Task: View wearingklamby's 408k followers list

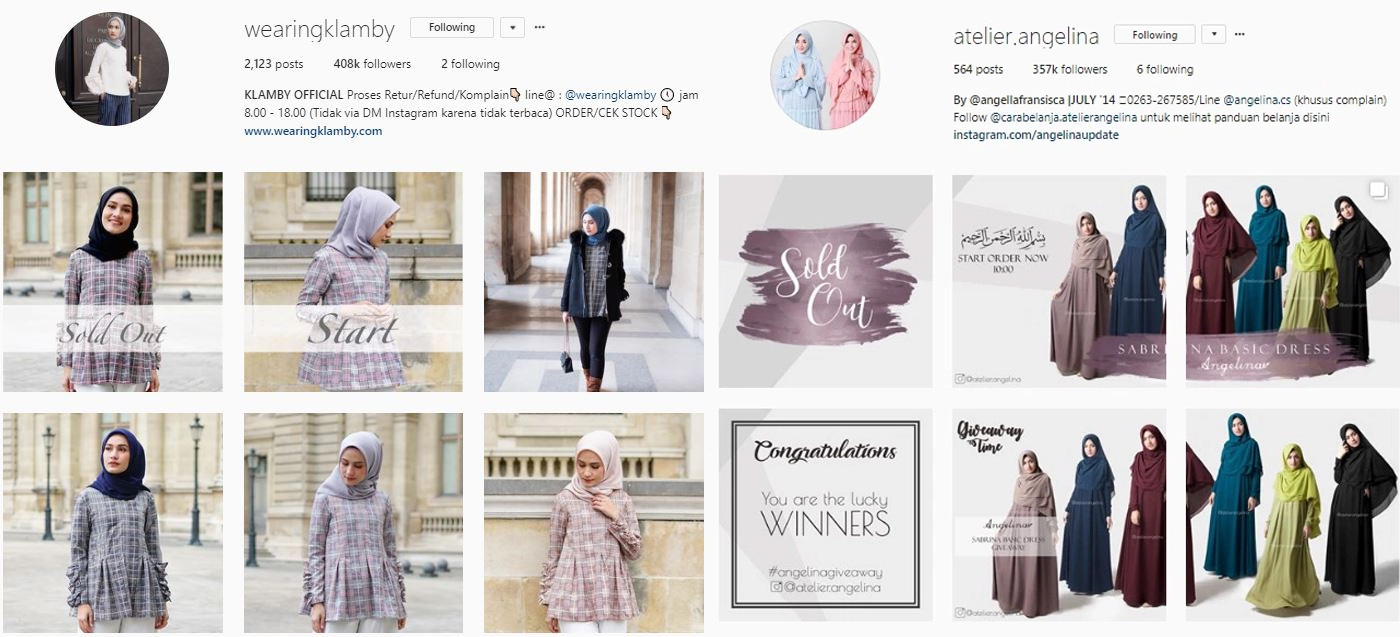Action: tap(372, 64)
